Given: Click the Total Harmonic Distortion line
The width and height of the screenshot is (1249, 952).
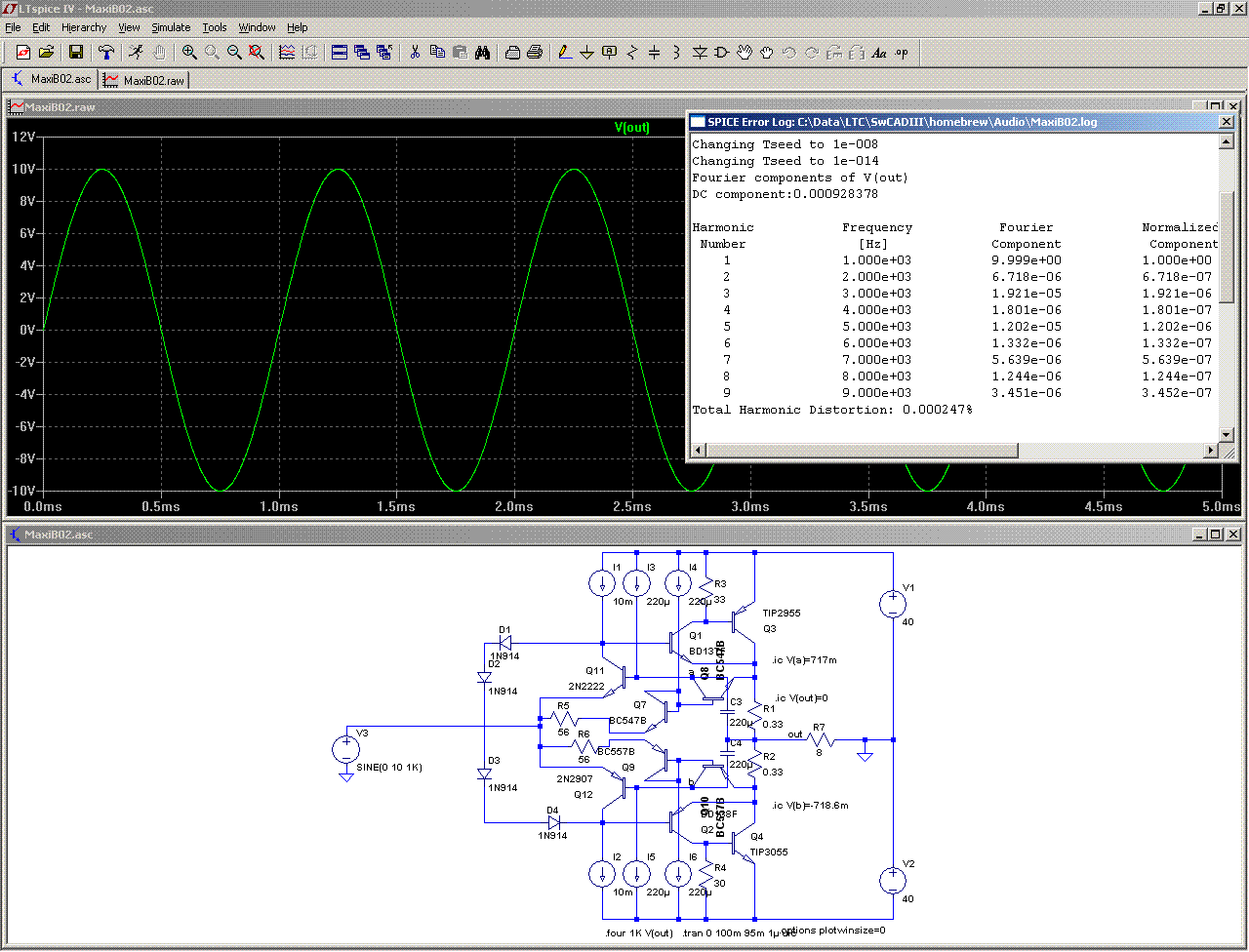Looking at the screenshot, I should (x=832, y=410).
